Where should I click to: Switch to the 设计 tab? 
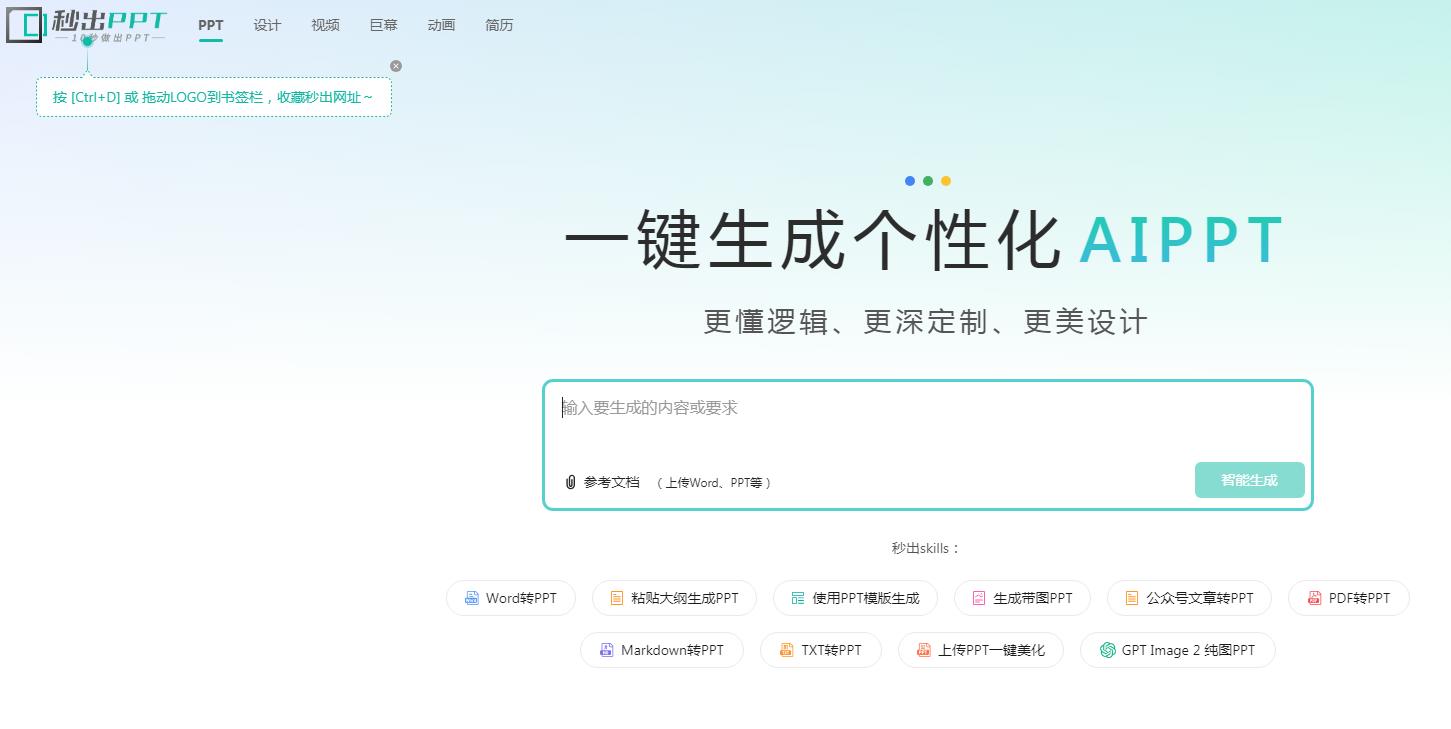click(267, 25)
